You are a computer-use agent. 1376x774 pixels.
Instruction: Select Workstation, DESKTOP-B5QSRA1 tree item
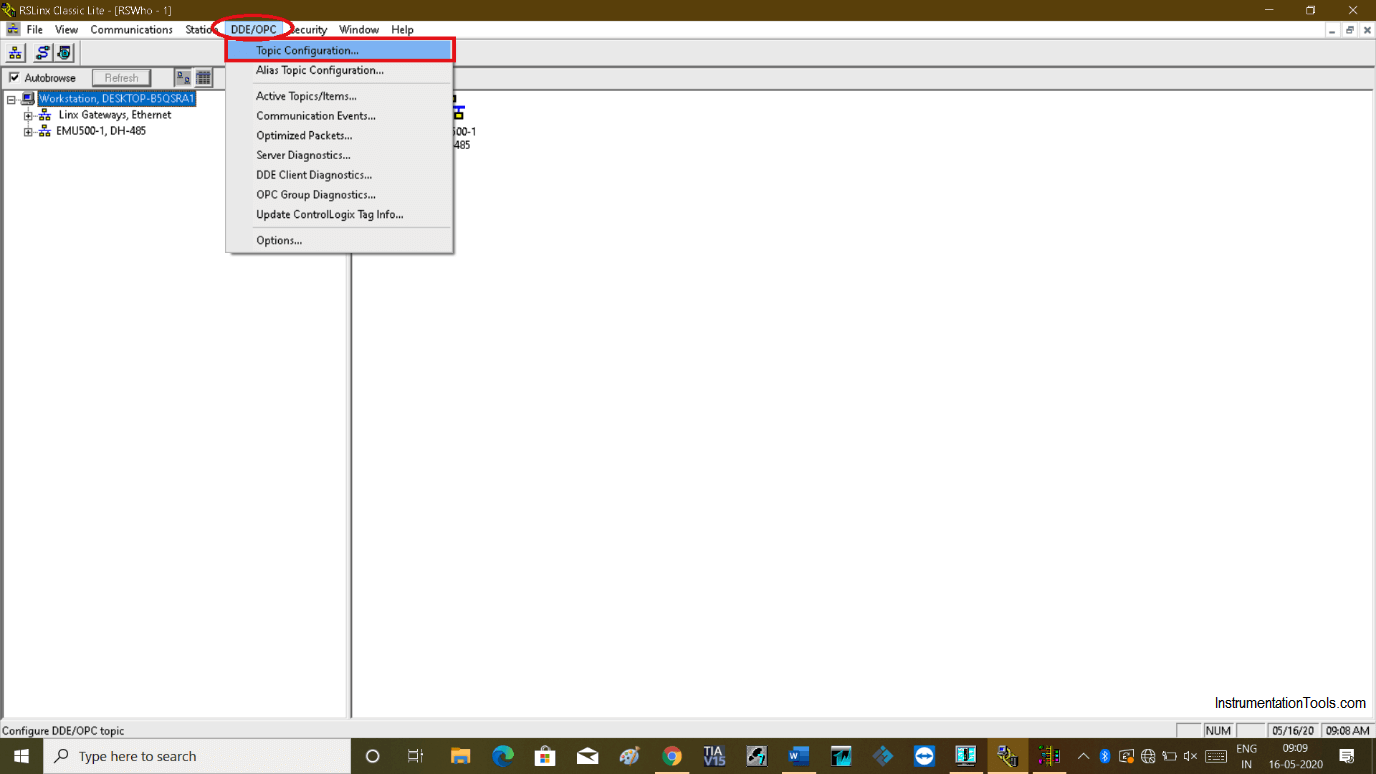[117, 99]
